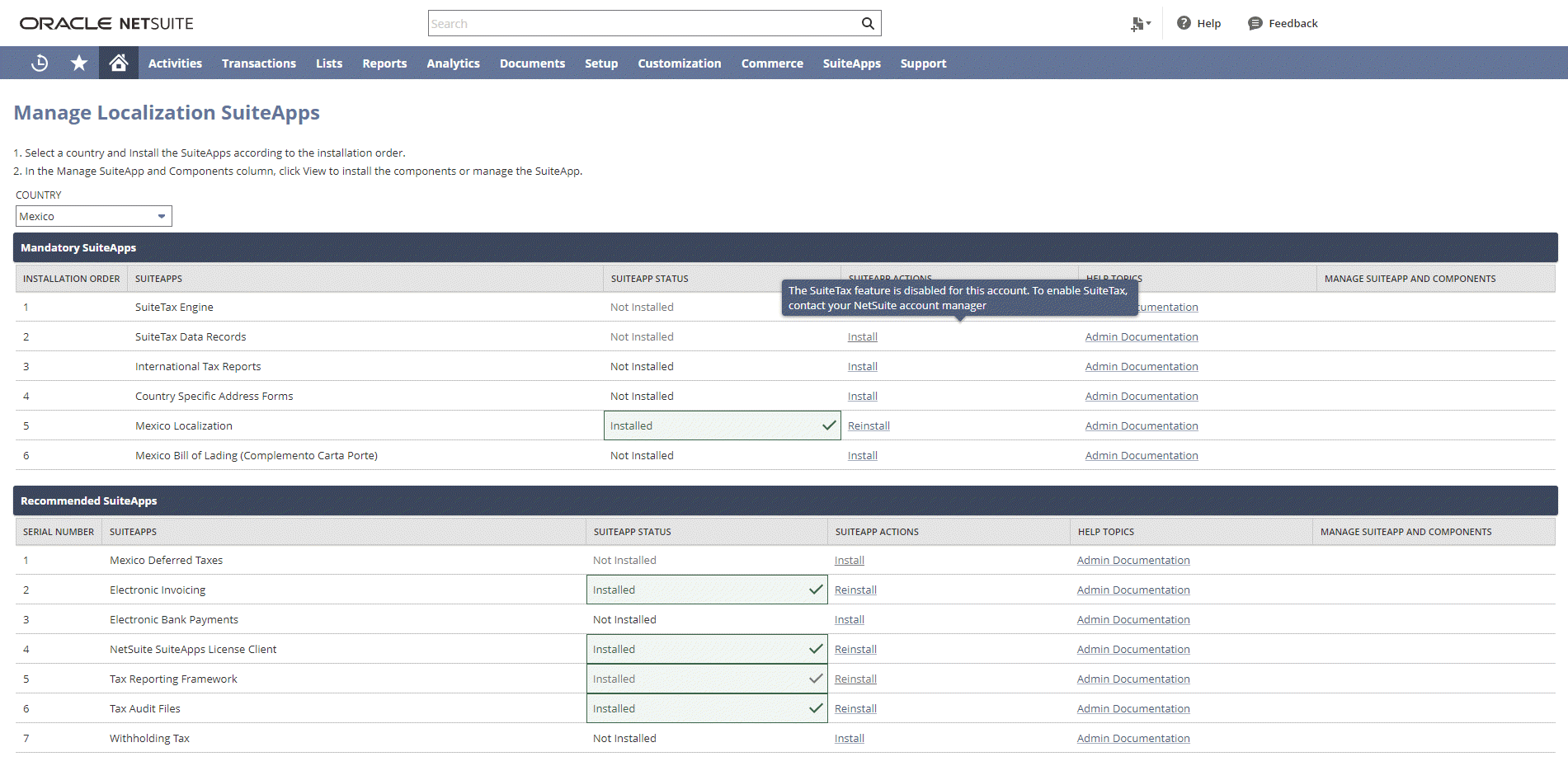Click Reinstall for Mexico Localization
Viewport: 1568px width, 766px height.
point(869,425)
